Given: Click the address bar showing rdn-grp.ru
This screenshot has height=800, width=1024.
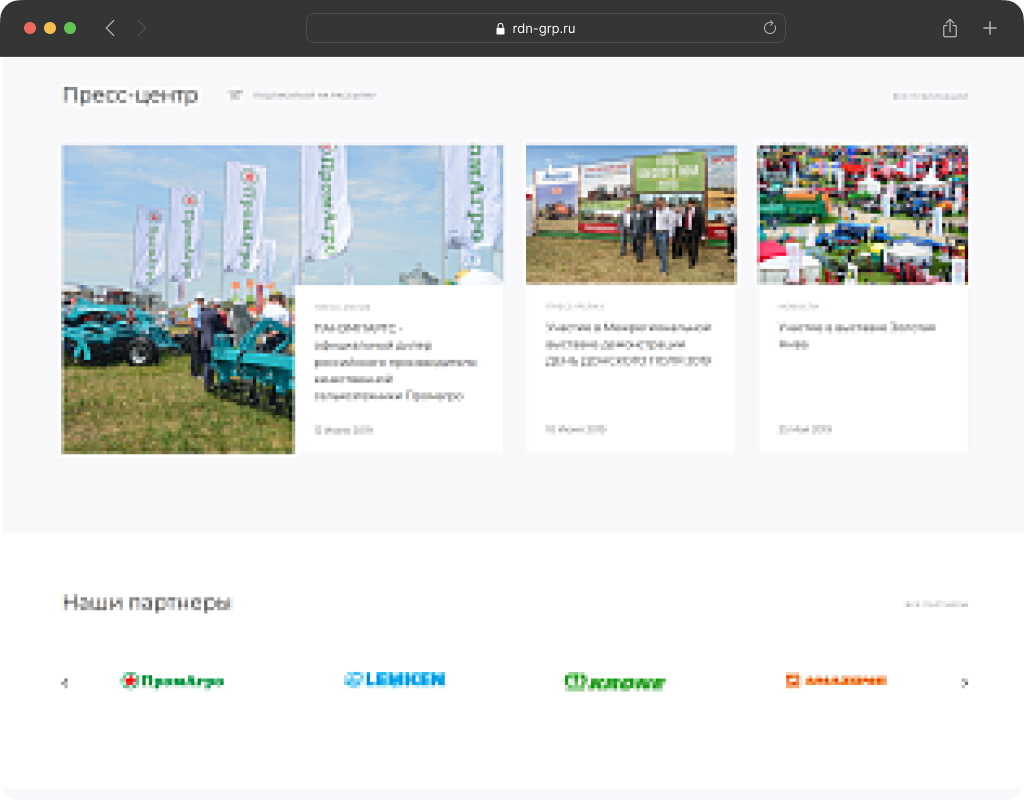Looking at the screenshot, I should pos(545,29).
